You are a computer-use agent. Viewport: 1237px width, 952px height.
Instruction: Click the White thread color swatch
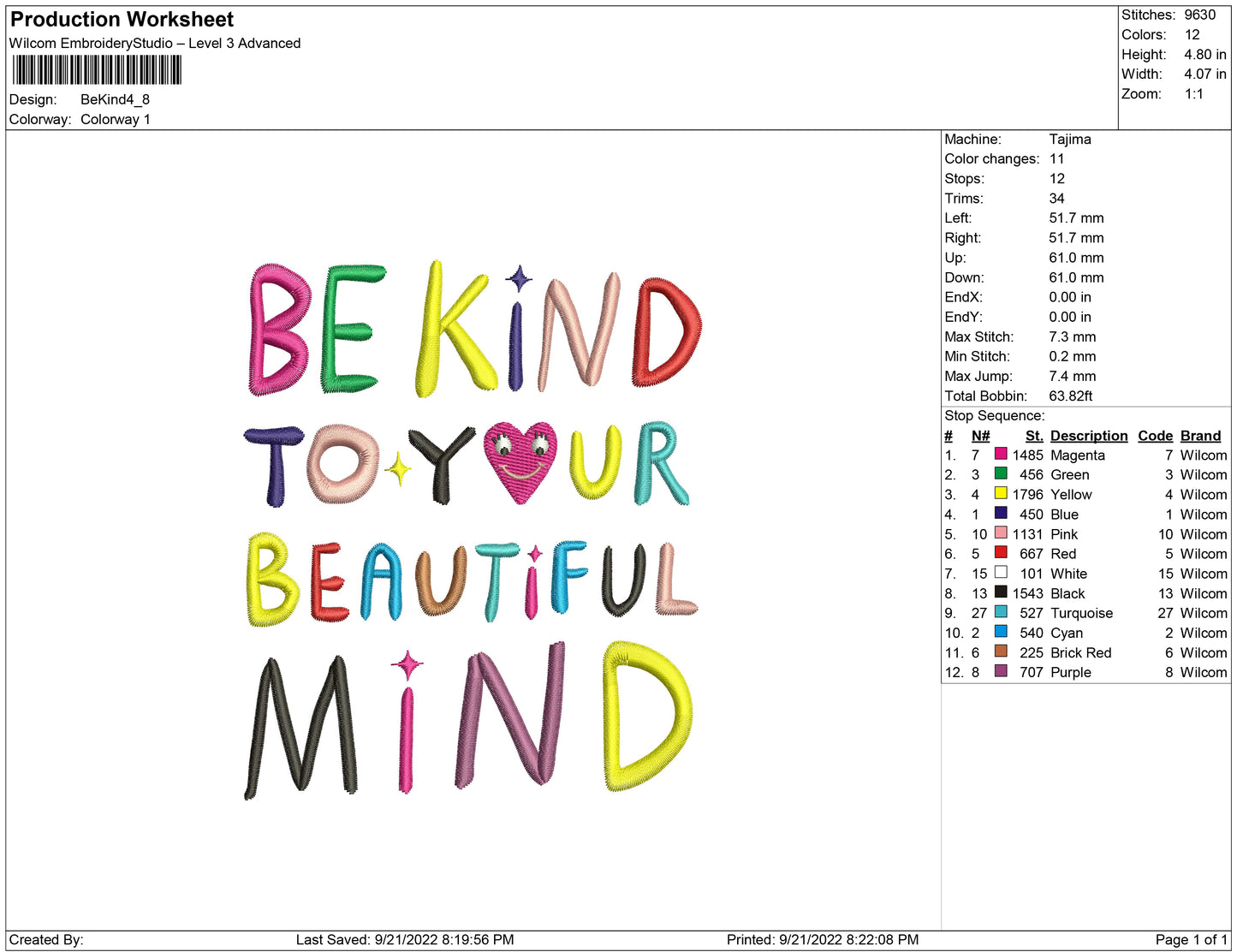(1000, 572)
